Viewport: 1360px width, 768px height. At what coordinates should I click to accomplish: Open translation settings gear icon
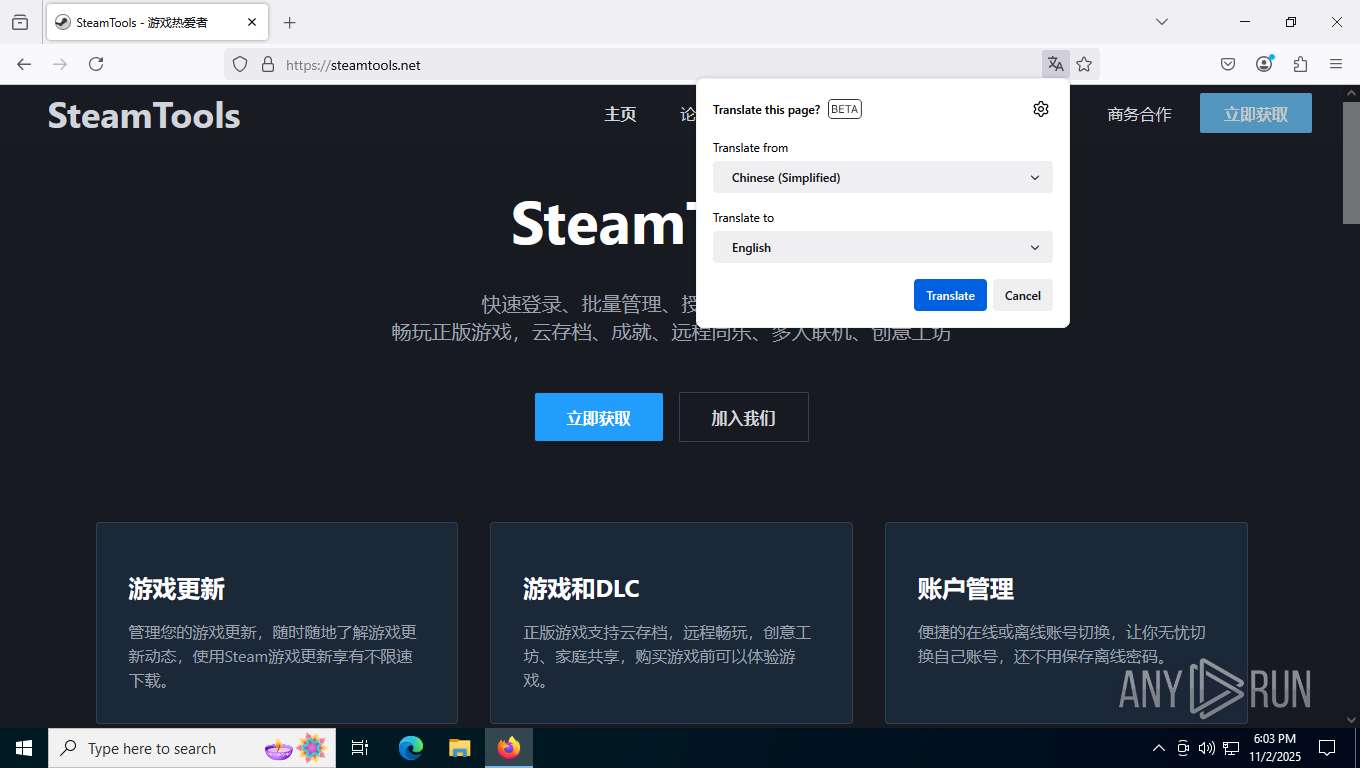(1041, 109)
